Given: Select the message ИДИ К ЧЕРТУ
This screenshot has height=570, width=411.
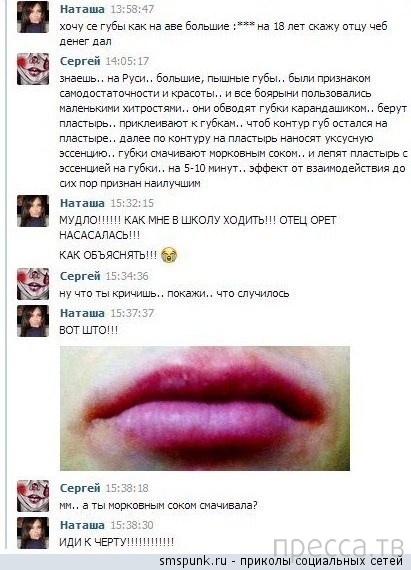Looking at the screenshot, I should 117,542.
